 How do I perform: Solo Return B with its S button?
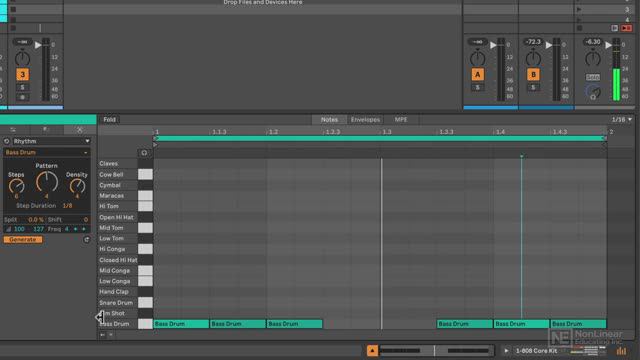[533, 87]
